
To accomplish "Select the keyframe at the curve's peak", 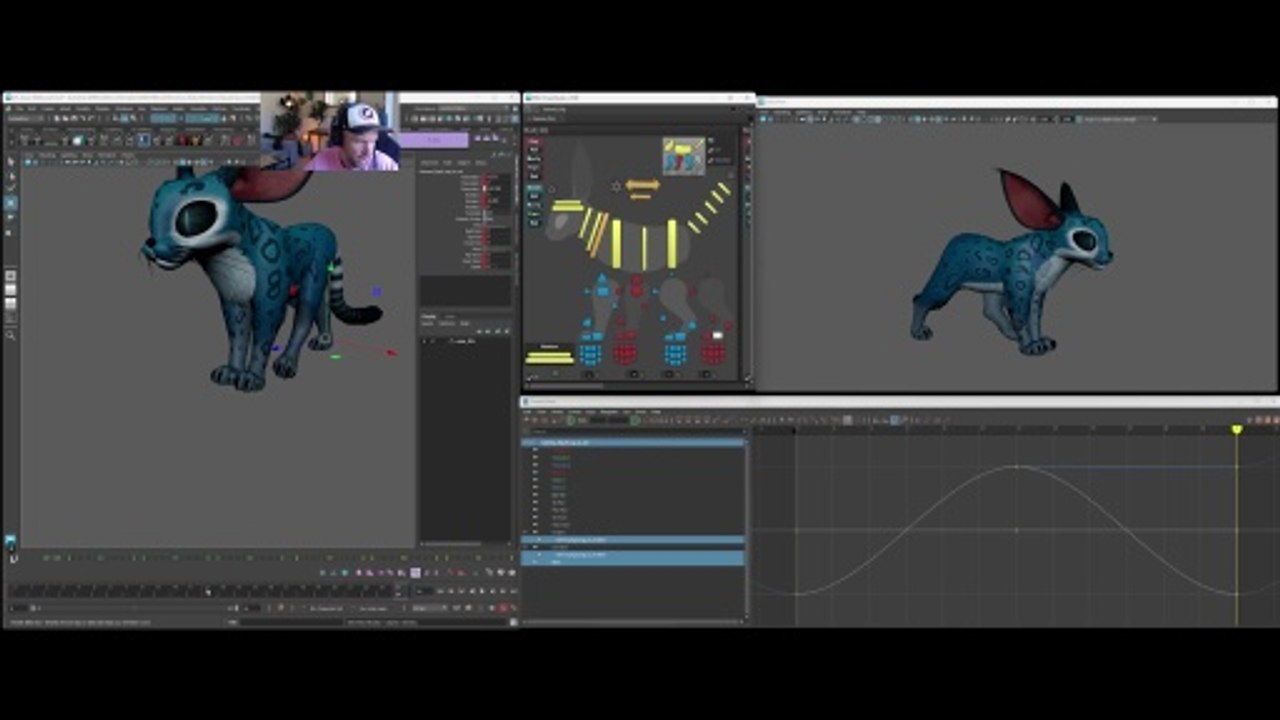I will (x=1017, y=467).
